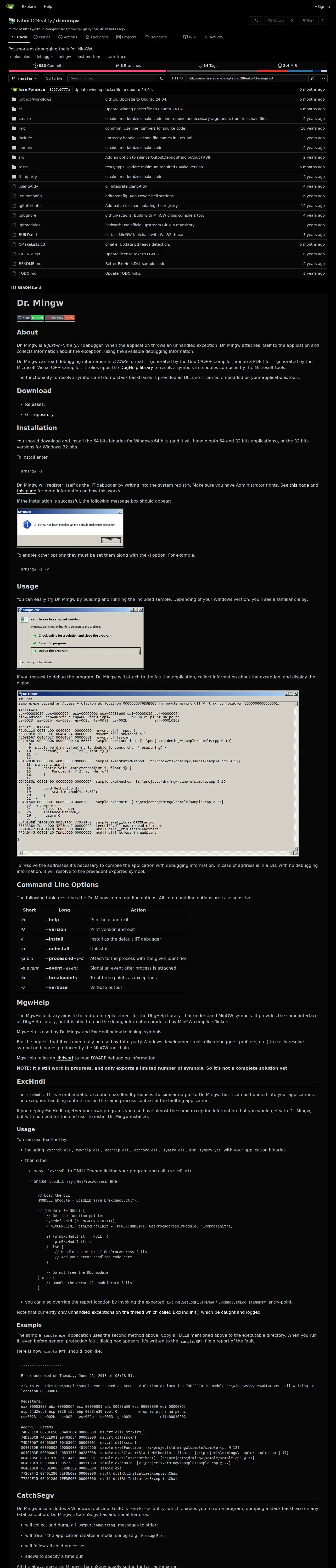Open the Actions tab

tap(68, 37)
